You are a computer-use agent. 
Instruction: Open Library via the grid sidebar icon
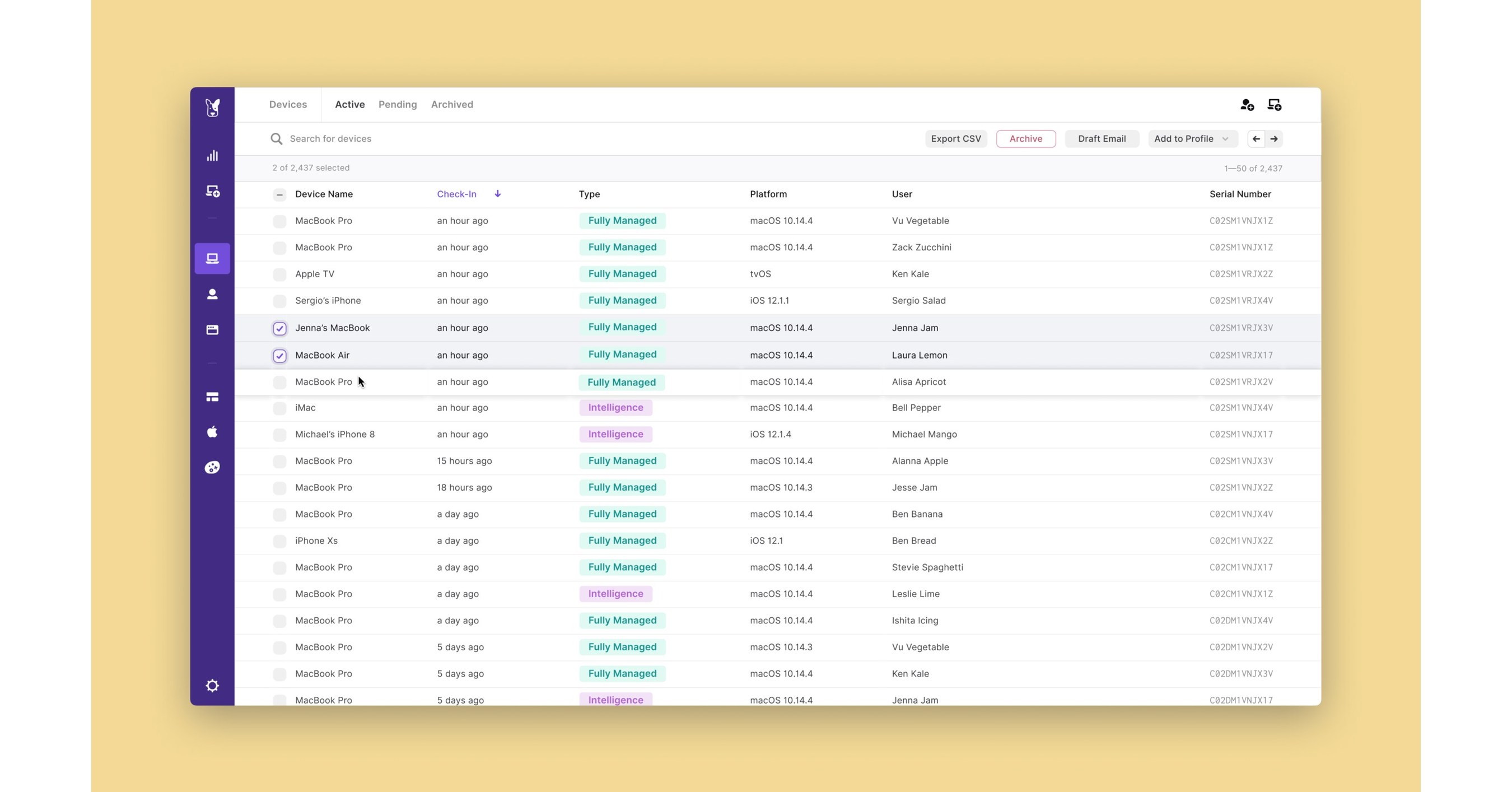[212, 397]
